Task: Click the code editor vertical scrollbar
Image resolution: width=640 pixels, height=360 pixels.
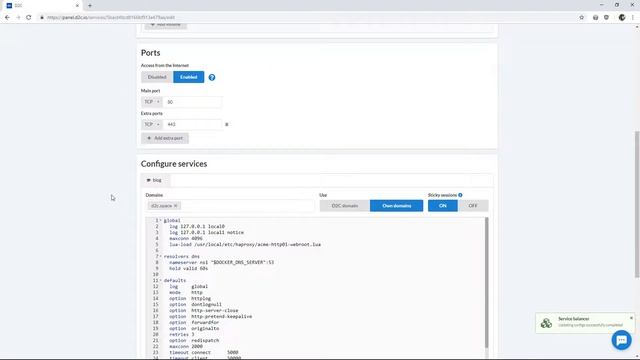Action: (486, 282)
